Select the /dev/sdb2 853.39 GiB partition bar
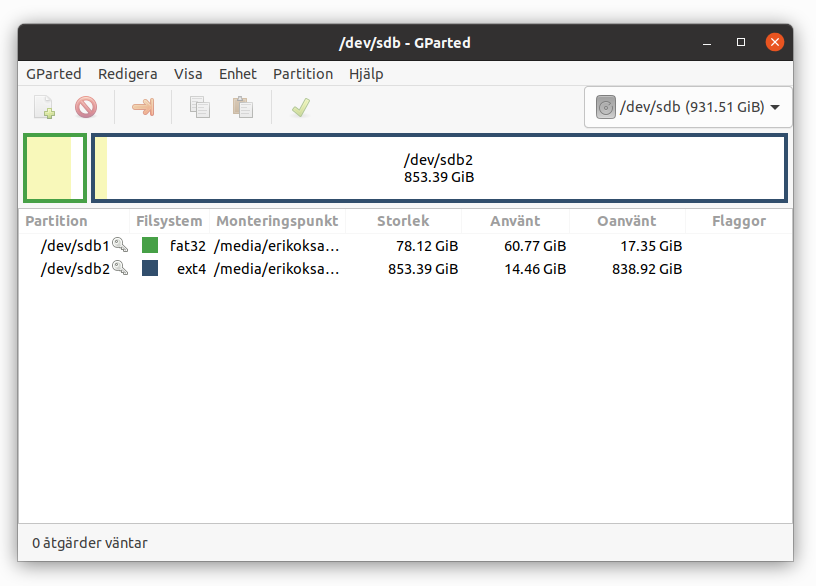 (439, 168)
